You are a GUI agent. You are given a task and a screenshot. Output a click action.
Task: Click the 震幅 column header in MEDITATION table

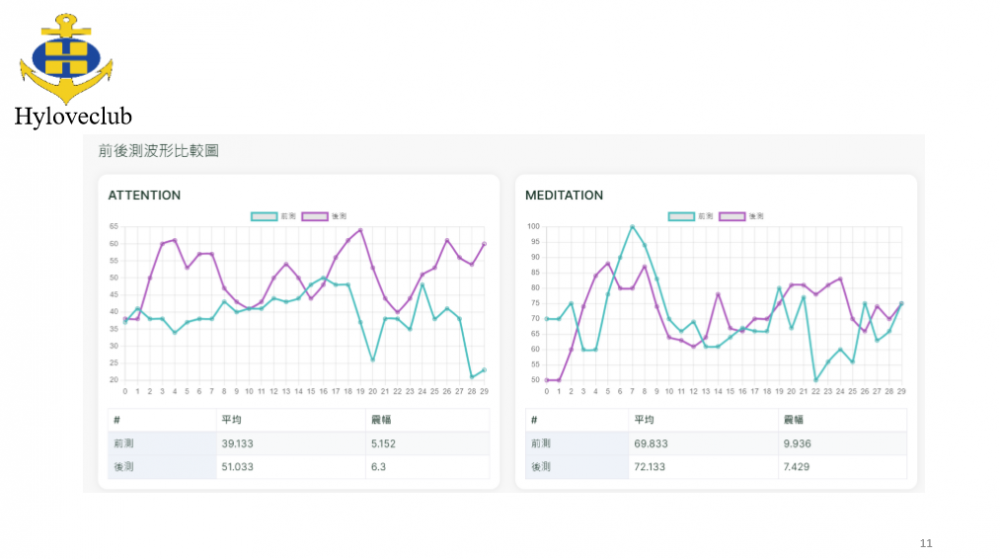[x=794, y=420]
